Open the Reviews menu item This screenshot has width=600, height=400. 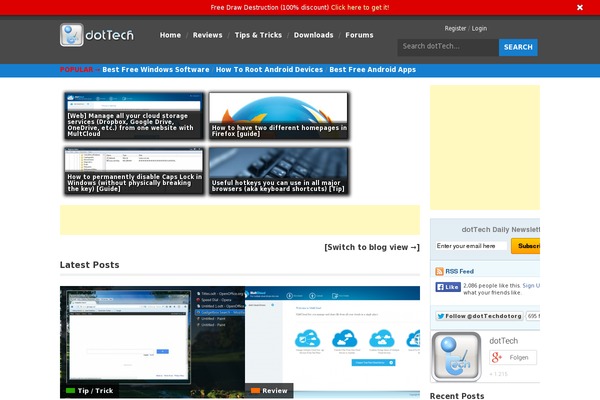click(x=207, y=35)
